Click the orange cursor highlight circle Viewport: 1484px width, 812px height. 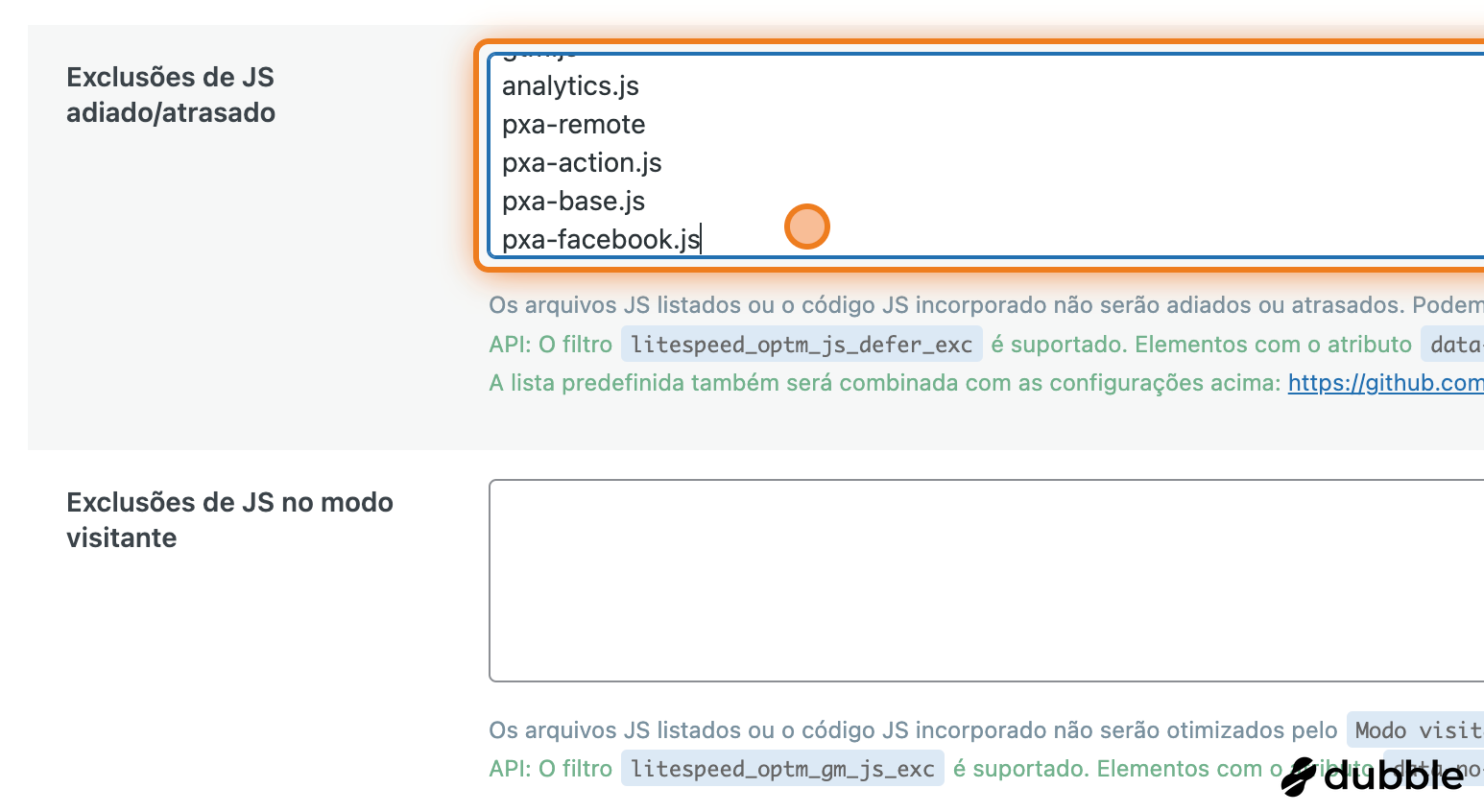[806, 227]
